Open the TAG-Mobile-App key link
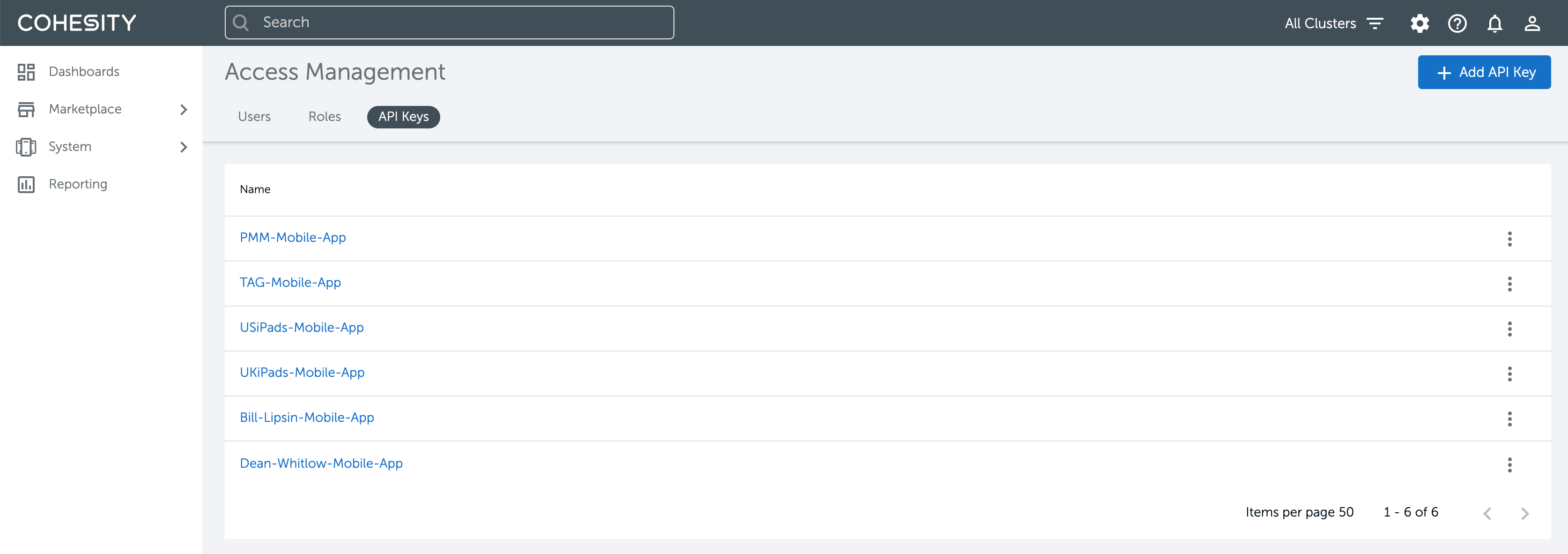 click(290, 283)
